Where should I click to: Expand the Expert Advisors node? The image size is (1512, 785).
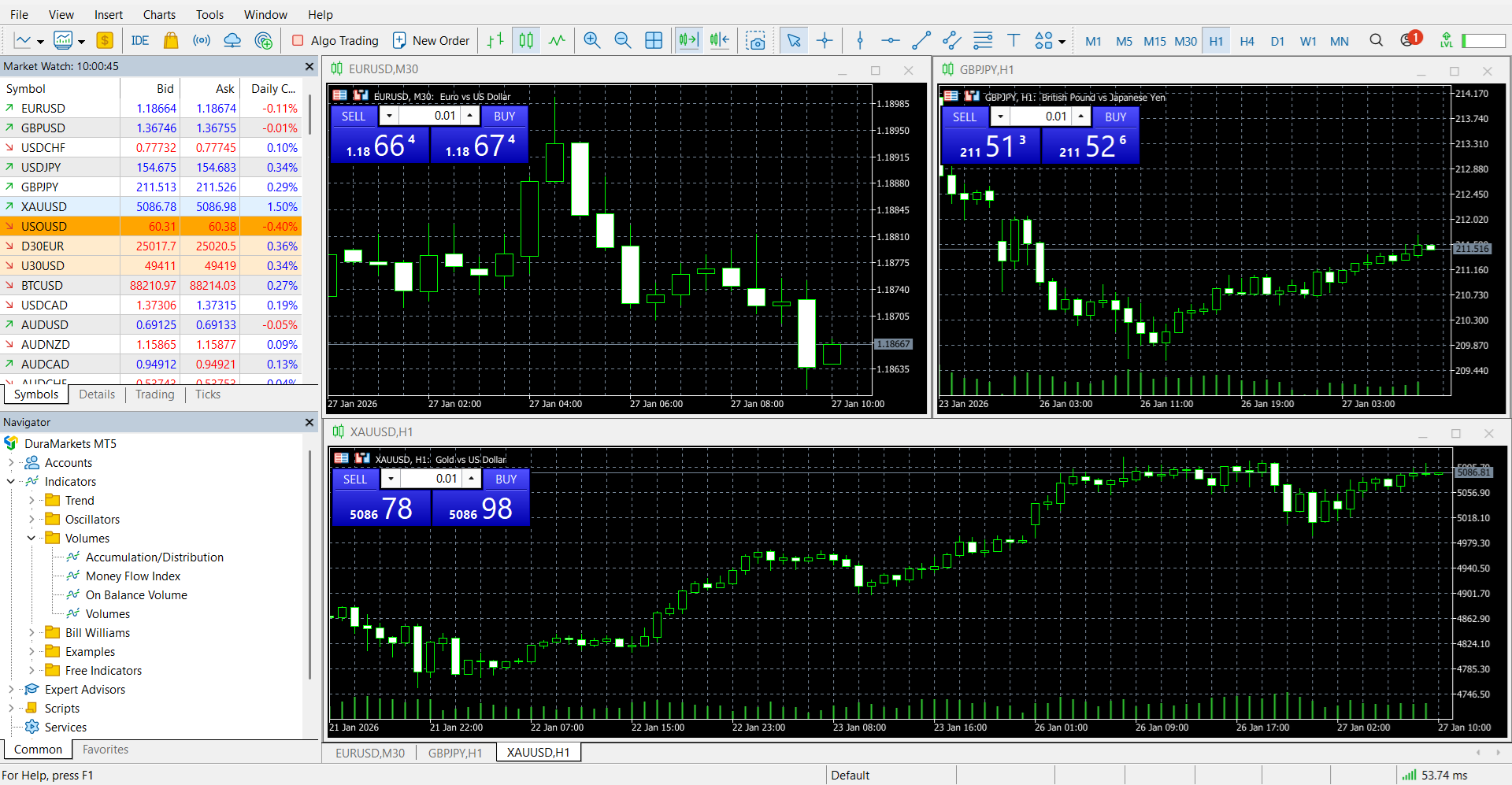(x=11, y=690)
